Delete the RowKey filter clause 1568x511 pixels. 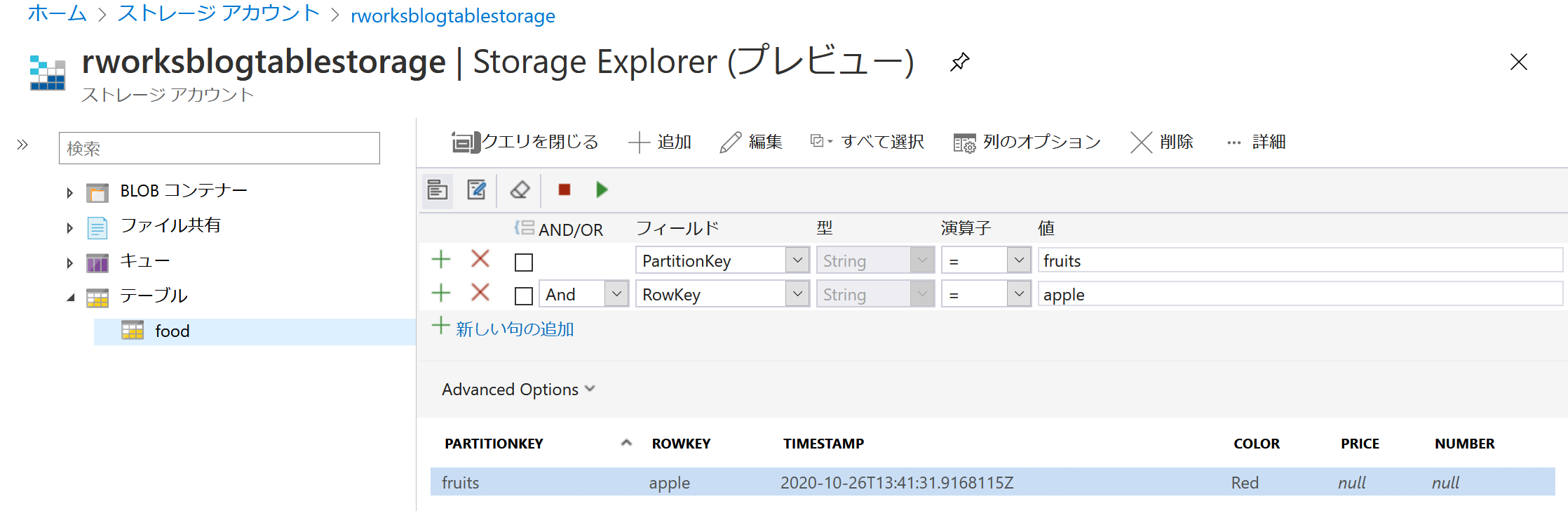tap(480, 293)
